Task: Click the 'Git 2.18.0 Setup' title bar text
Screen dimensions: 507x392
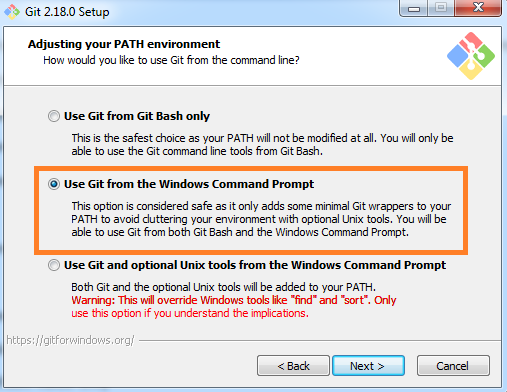Action: pyautogui.click(x=67, y=12)
